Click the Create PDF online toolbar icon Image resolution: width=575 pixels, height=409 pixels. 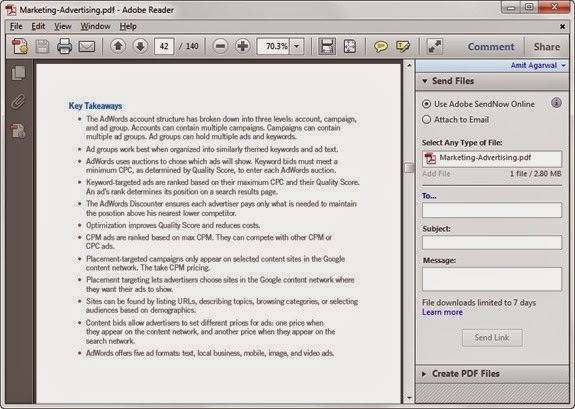20,47
